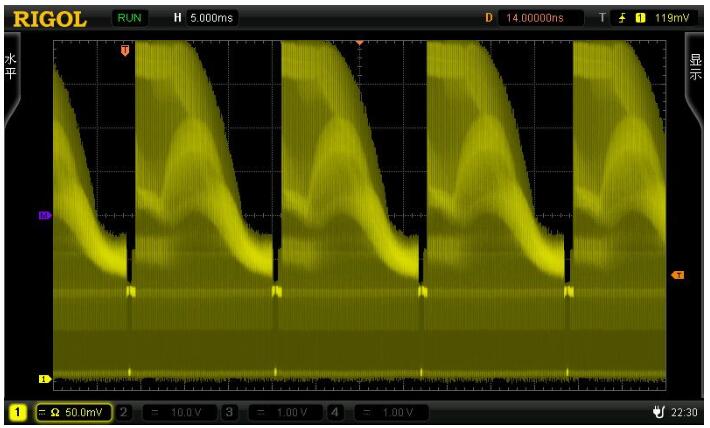The image size is (710, 428).
Task: Open the right 显示 display menu tab
Action: pyautogui.click(x=696, y=76)
